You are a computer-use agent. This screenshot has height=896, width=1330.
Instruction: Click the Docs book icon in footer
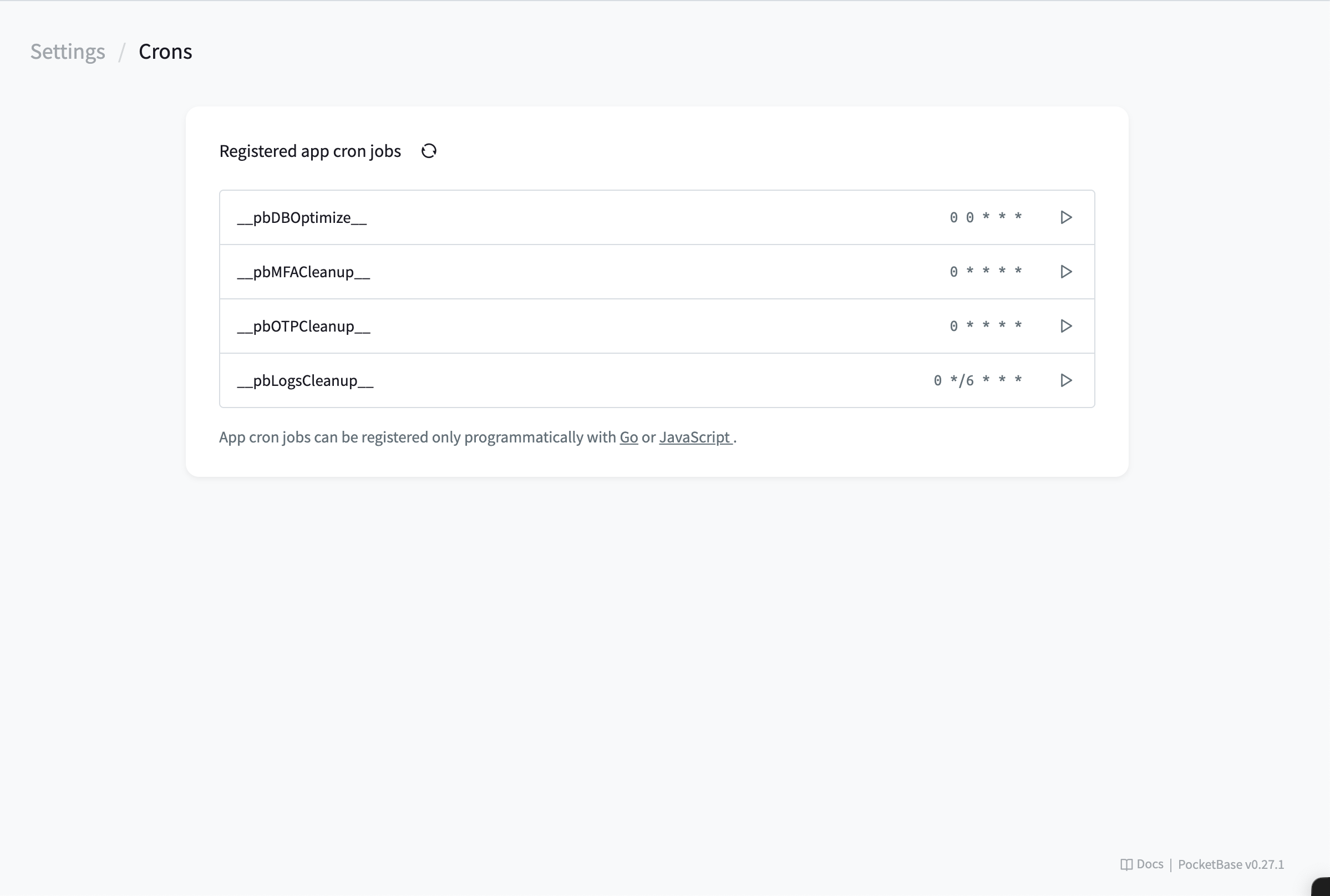[x=1126, y=864]
